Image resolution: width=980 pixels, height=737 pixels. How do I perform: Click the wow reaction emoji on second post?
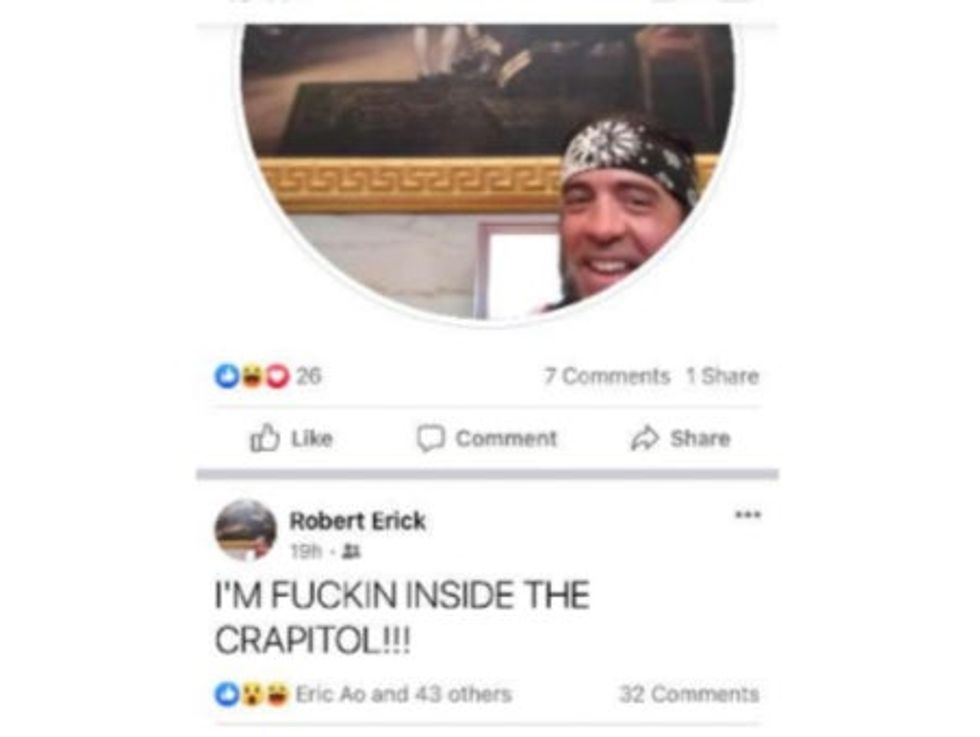tap(252, 694)
